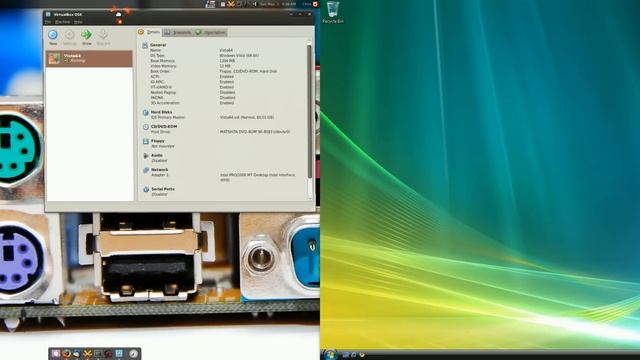Viewport: 640px width, 360px height.
Task: Click the blue square dock icon
Action: pyautogui.click(x=119, y=354)
